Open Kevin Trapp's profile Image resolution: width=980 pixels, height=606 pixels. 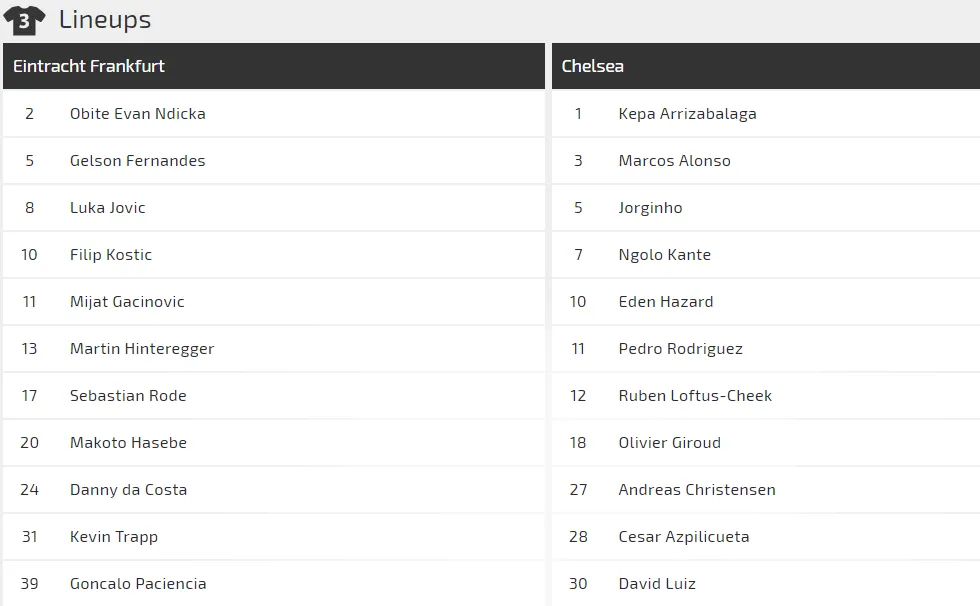(114, 537)
